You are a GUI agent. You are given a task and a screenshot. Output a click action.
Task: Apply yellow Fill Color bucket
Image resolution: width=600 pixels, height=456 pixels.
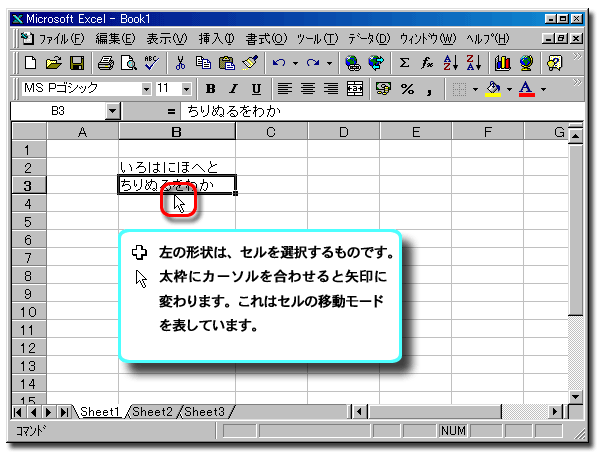click(x=493, y=89)
